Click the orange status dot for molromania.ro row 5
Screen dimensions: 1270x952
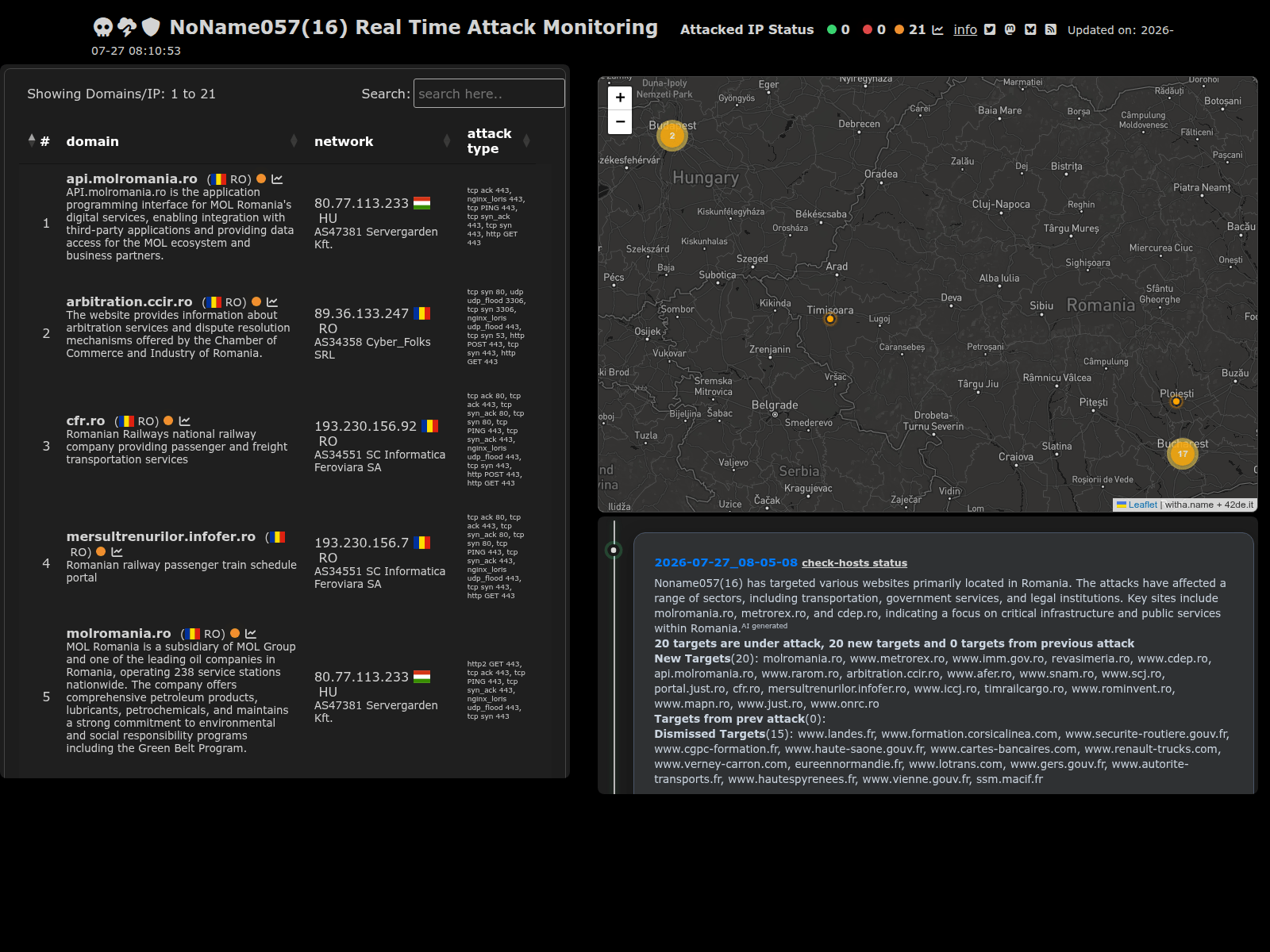point(235,633)
